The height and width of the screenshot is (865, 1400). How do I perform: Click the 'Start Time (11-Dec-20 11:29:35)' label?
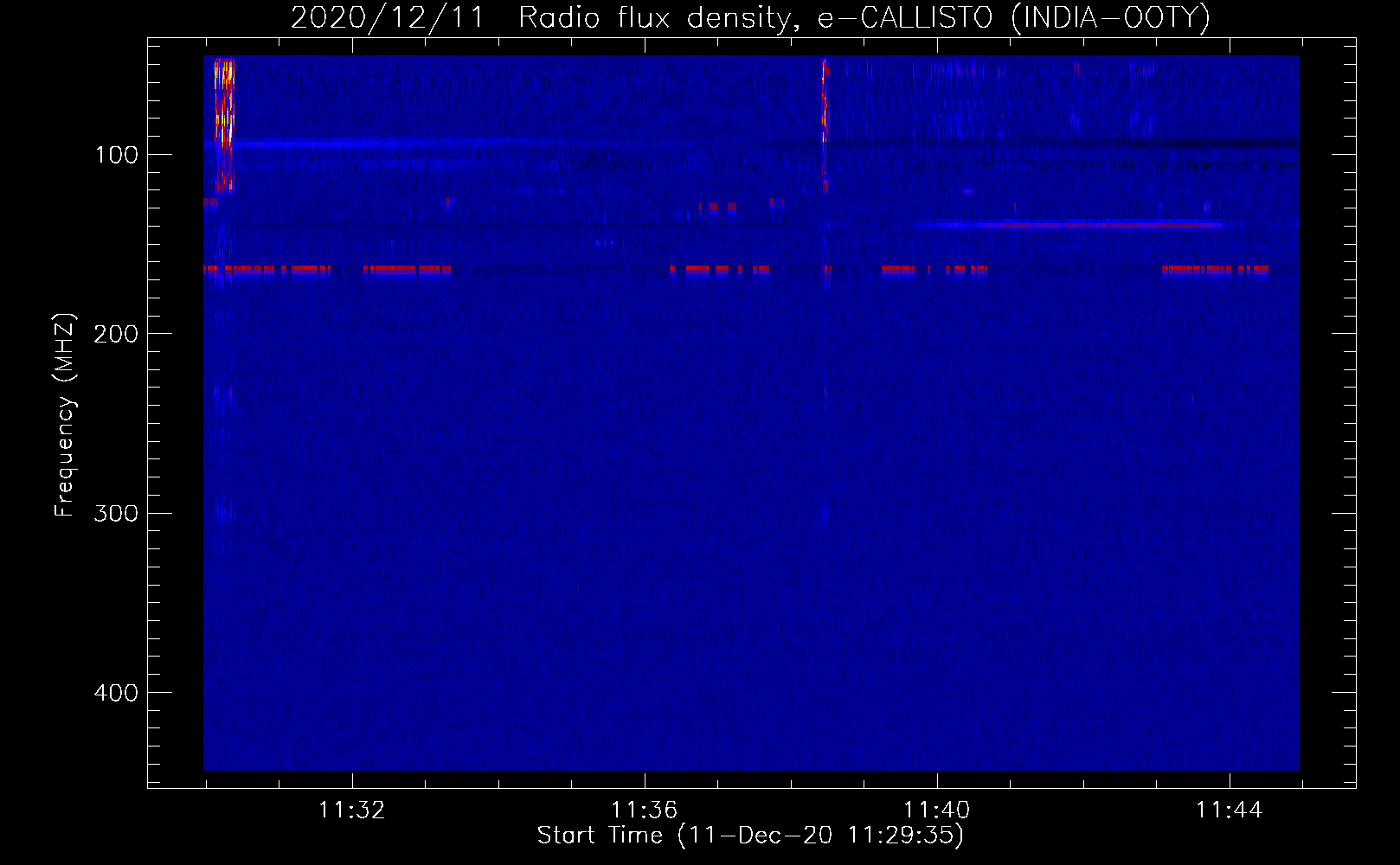pos(750,836)
